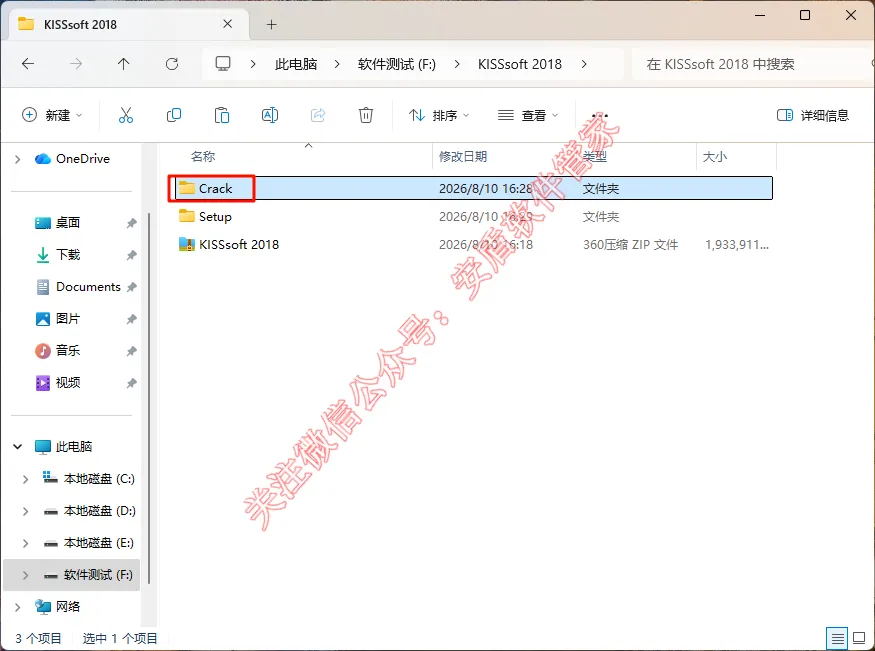Switch to large thumbnails view icon
The width and height of the screenshot is (875, 651).
coord(859,638)
